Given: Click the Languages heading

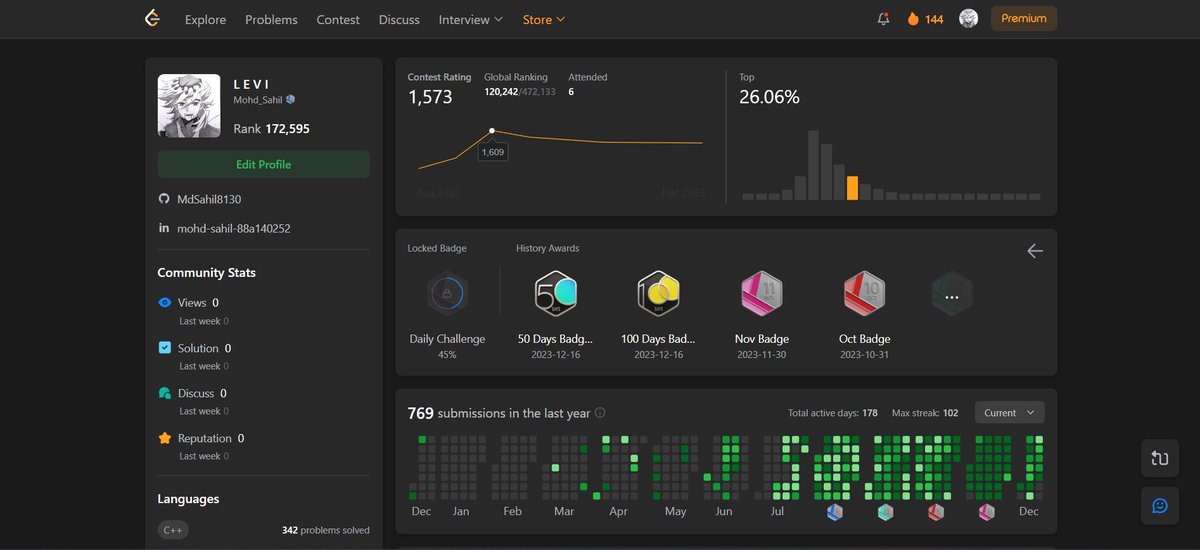Looking at the screenshot, I should (x=188, y=499).
